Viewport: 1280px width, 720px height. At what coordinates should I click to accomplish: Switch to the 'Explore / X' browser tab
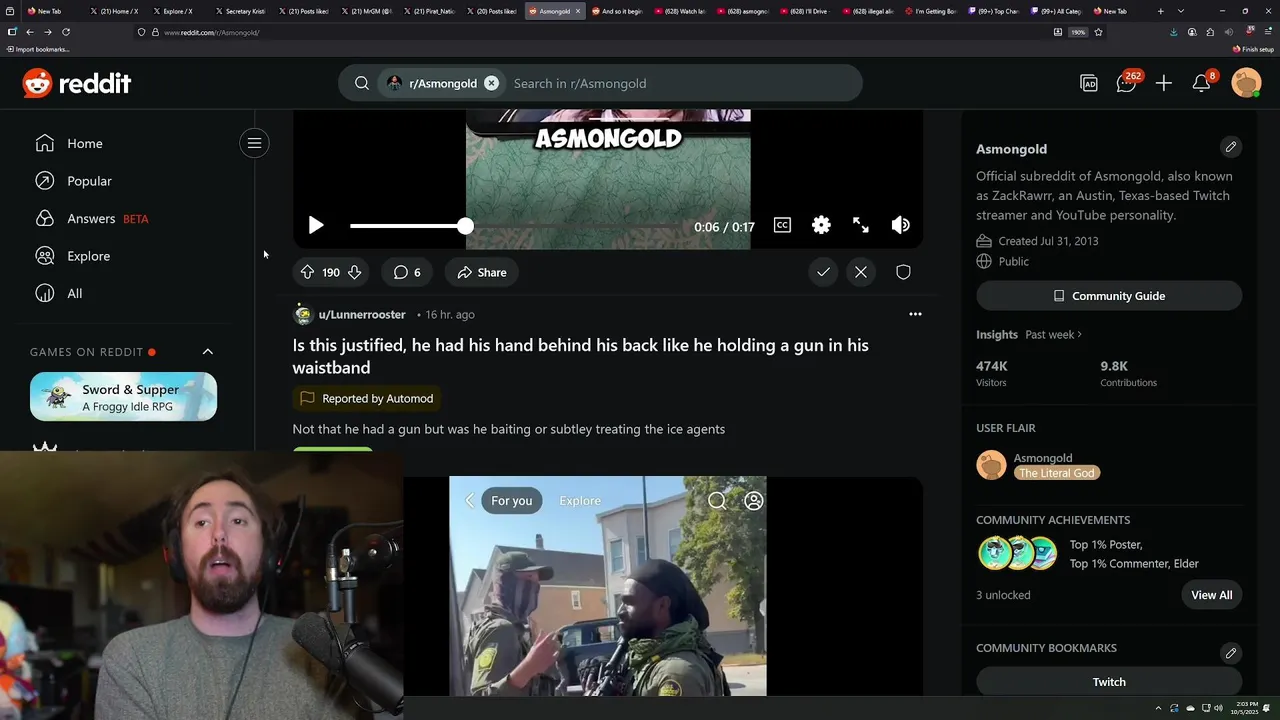[x=177, y=11]
